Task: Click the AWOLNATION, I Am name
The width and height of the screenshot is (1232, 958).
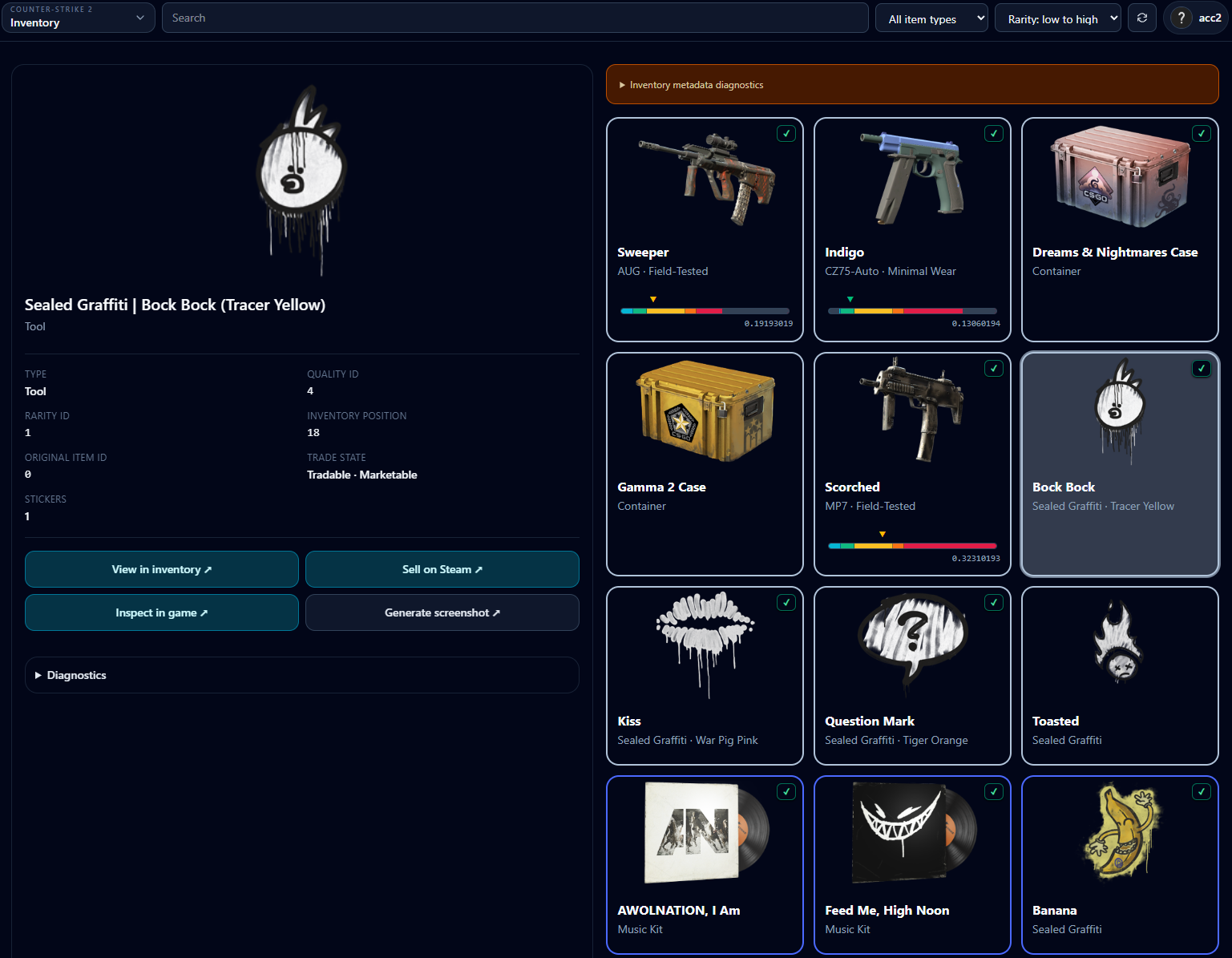Action: tap(679, 910)
